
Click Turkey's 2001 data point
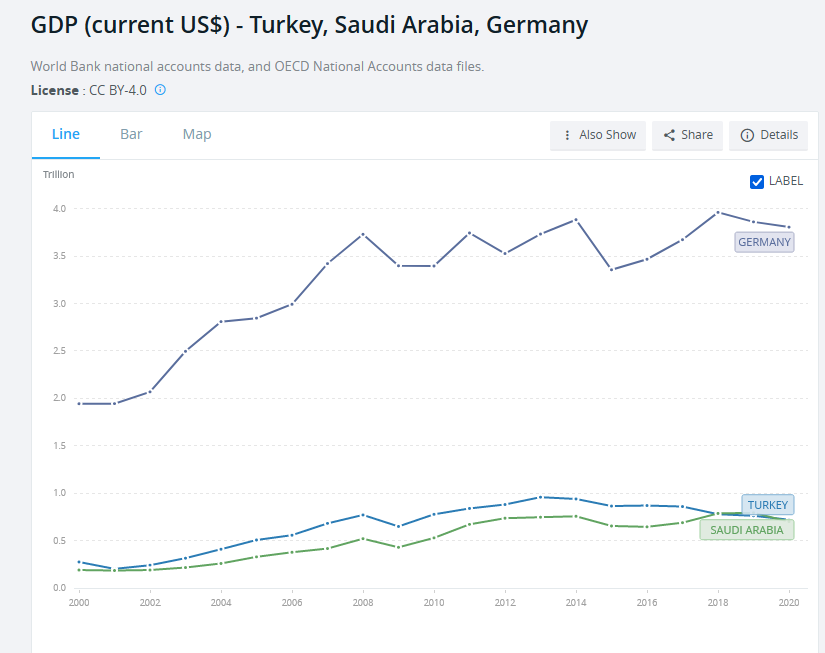[115, 569]
